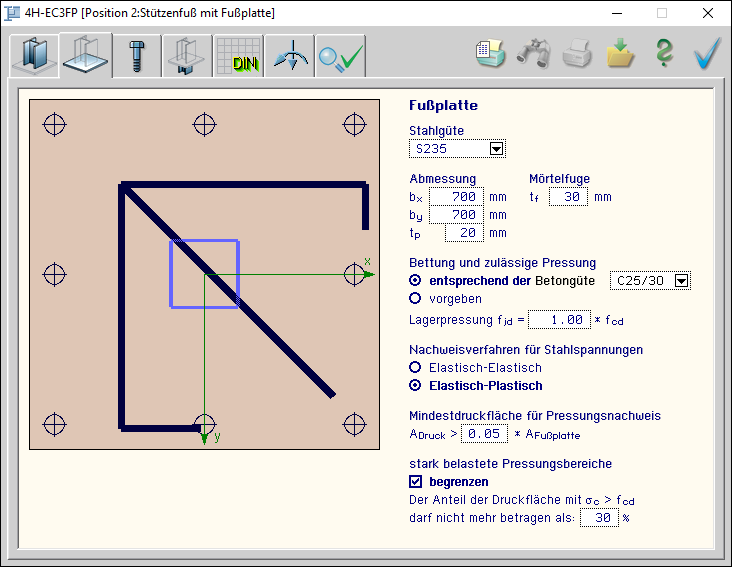Viewport: 732px width, 567px height.
Task: Click the internal forces arrow icon
Action: click(x=289, y=56)
